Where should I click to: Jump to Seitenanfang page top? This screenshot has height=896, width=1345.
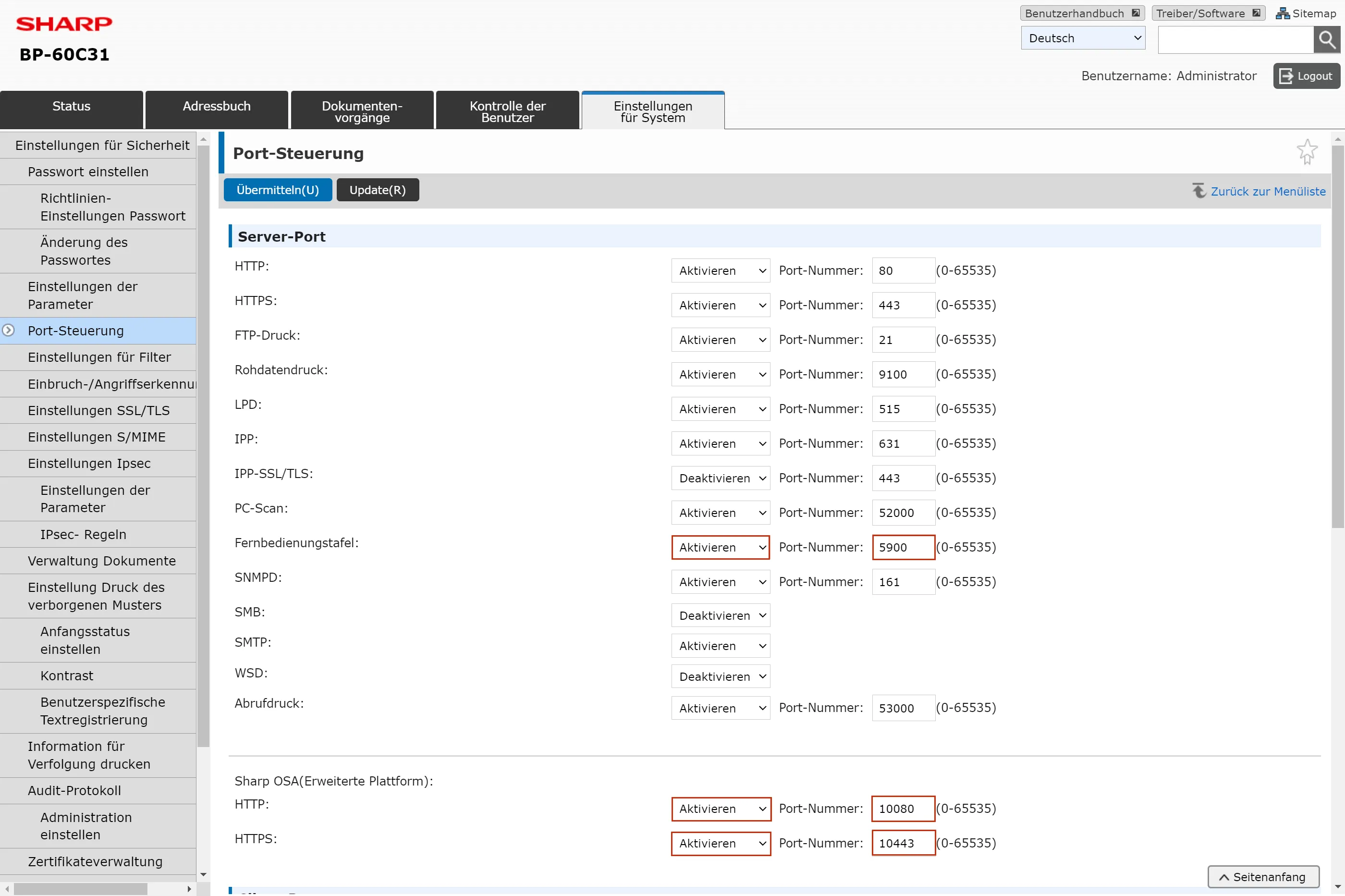tap(1263, 877)
